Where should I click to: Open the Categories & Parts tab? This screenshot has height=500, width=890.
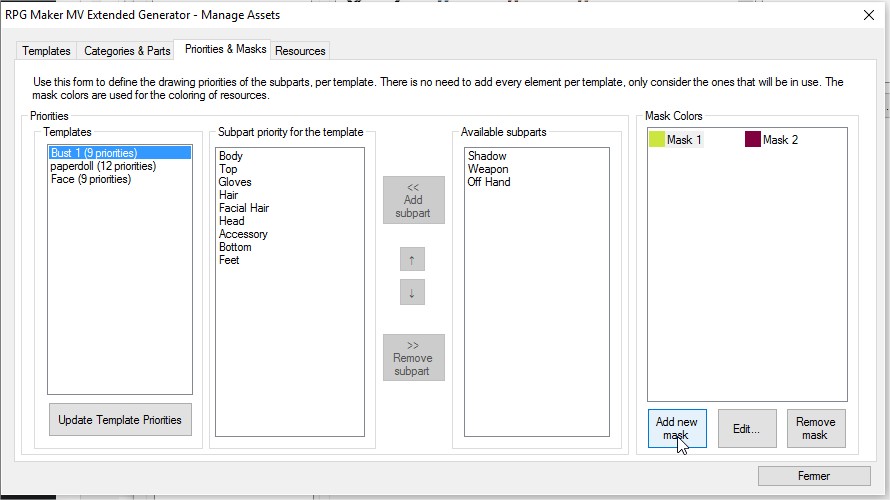coord(127,51)
